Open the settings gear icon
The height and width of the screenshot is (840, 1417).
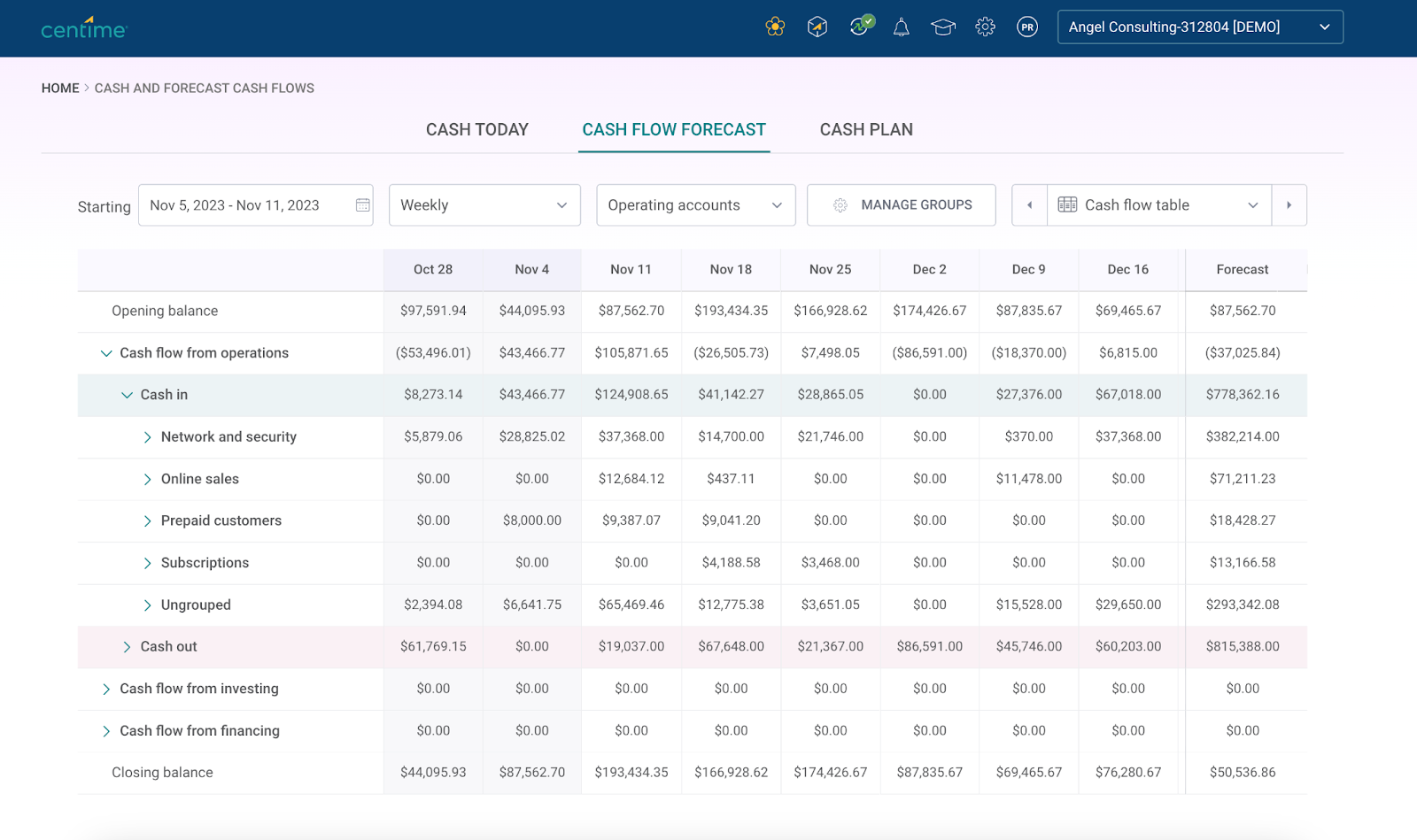point(985,27)
